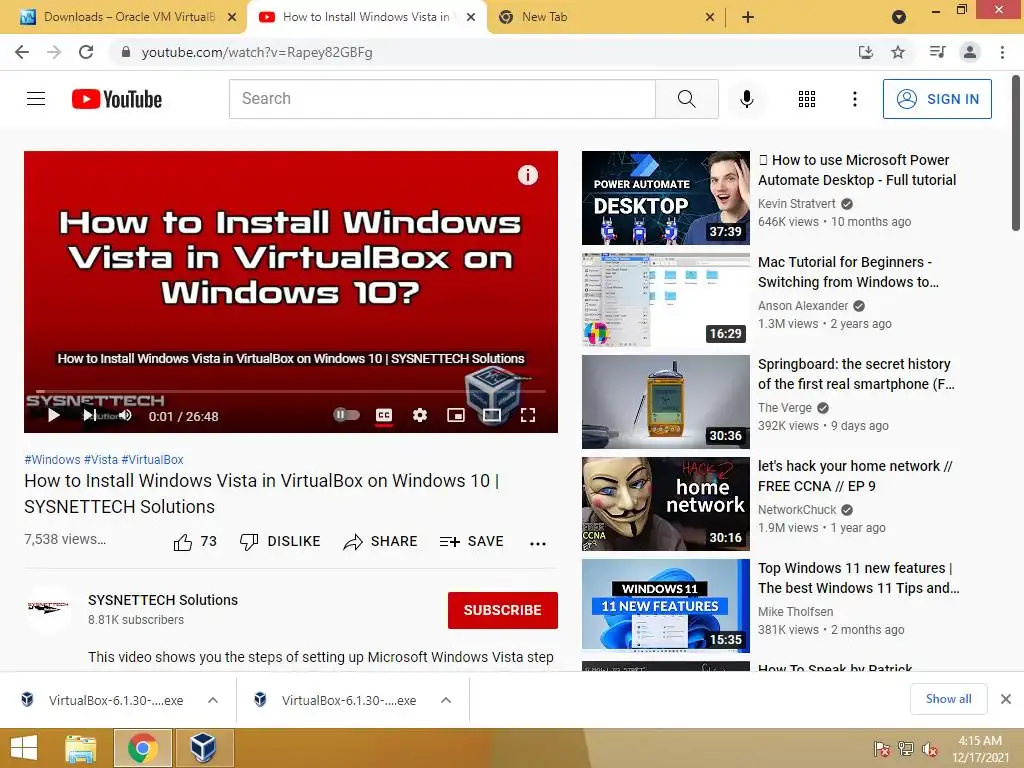1024x768 pixels.
Task: Open Chrome profile avatar
Action: coord(970,52)
